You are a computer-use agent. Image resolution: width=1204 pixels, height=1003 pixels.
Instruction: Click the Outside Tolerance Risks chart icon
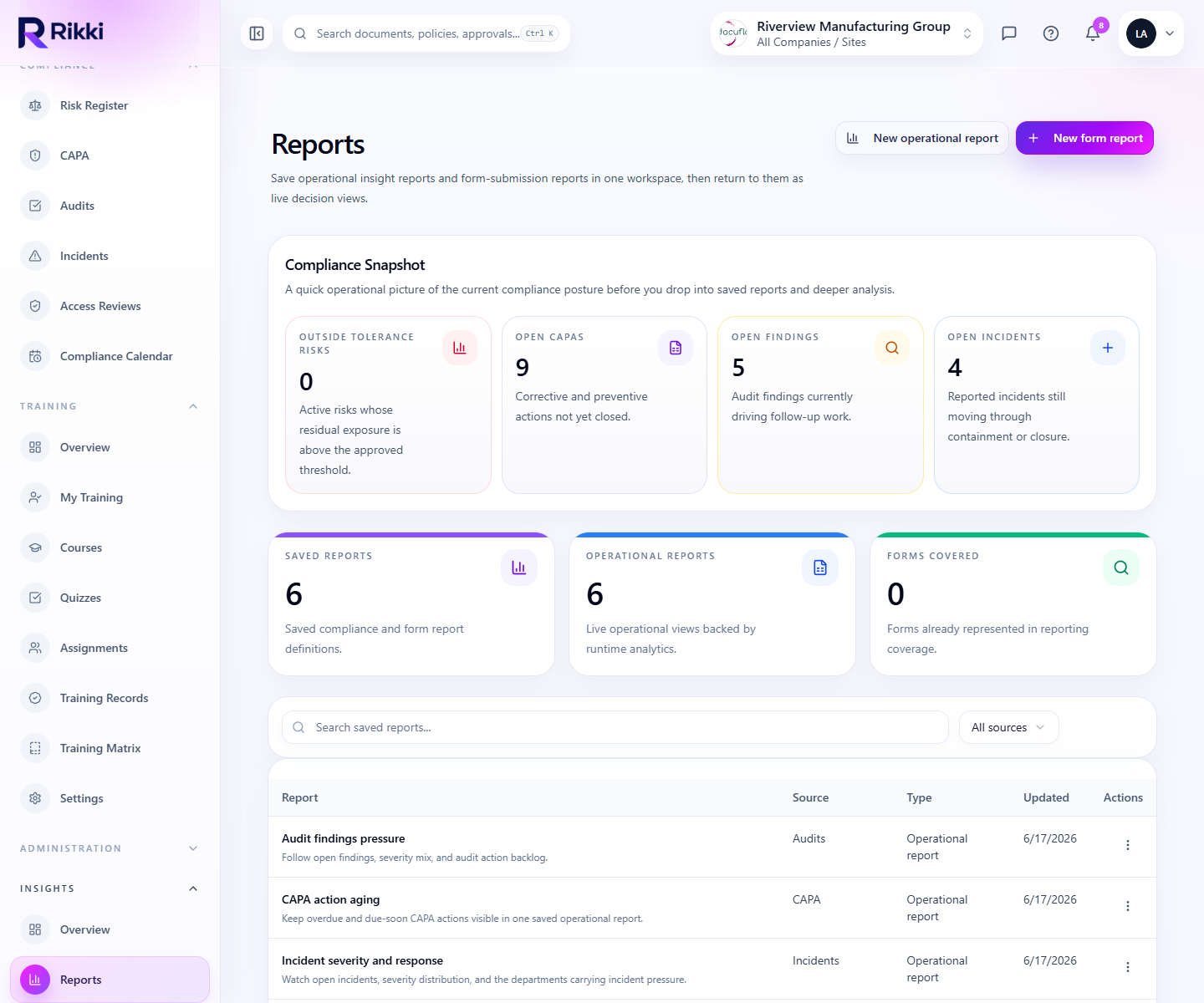click(460, 348)
